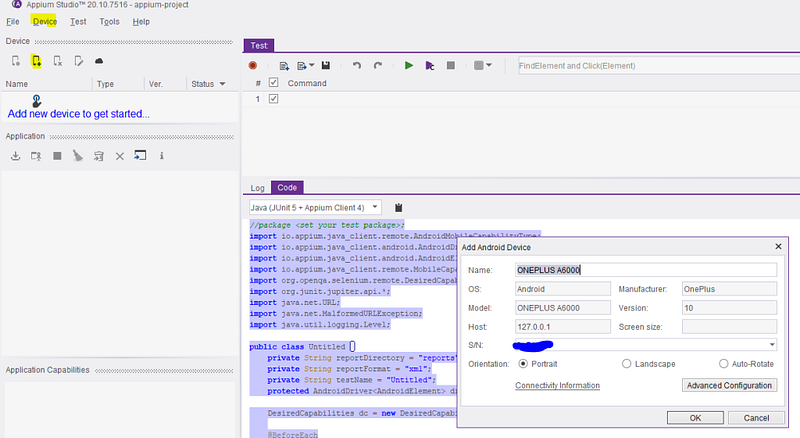The height and width of the screenshot is (438, 800).
Task: Click the Stop application square icon
Action: tap(57, 156)
